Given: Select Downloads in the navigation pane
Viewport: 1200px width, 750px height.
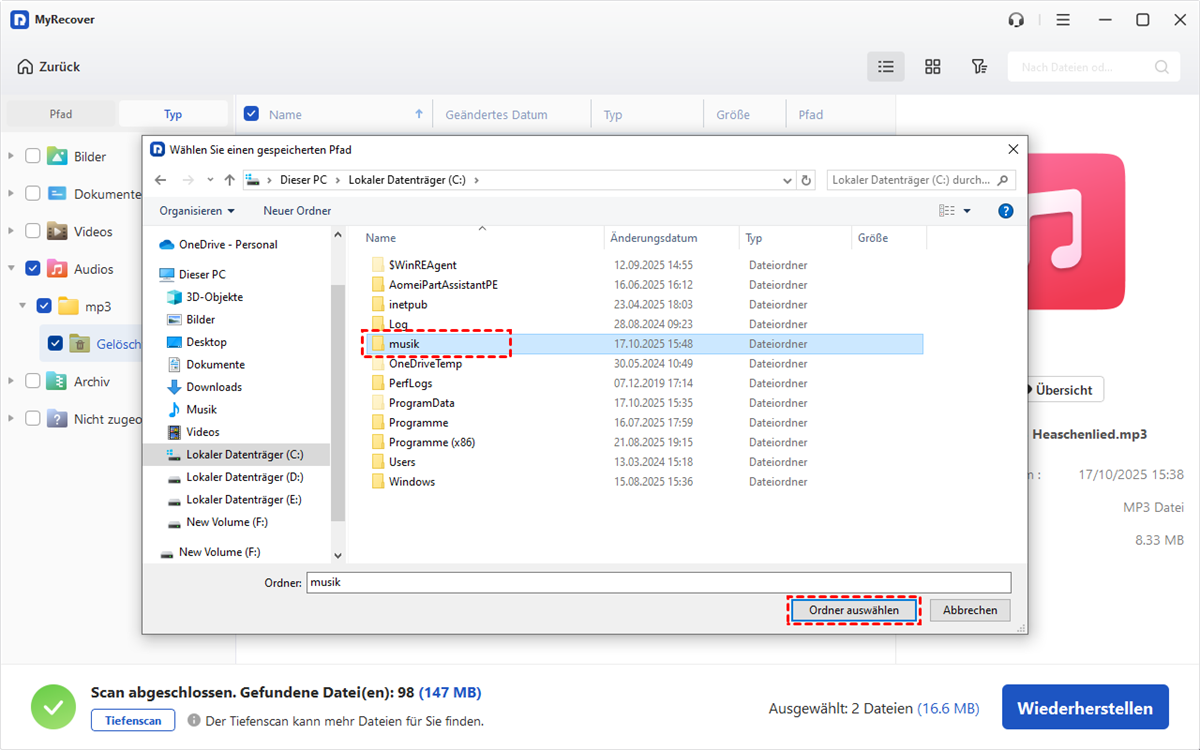Looking at the screenshot, I should pyautogui.click(x=213, y=387).
